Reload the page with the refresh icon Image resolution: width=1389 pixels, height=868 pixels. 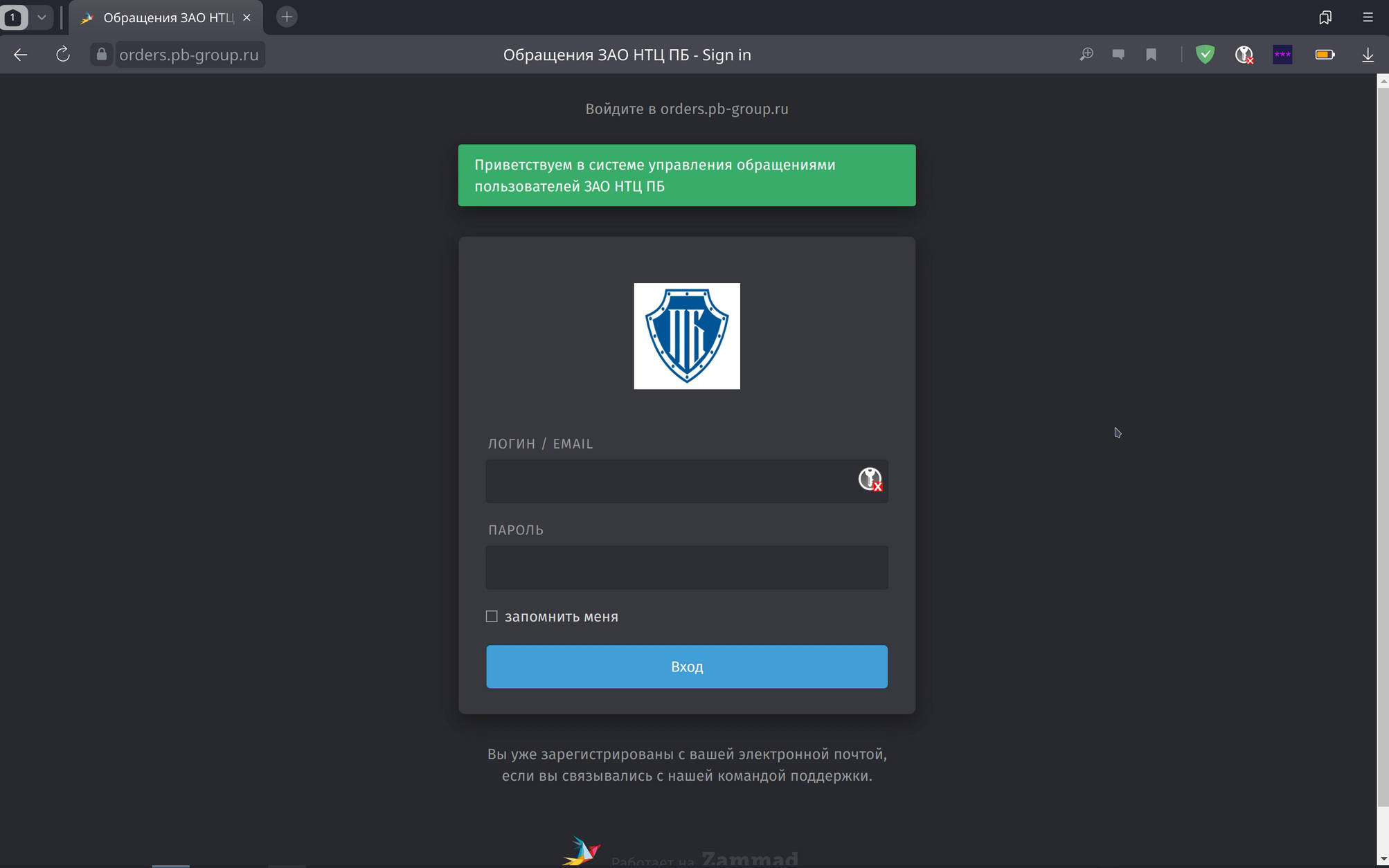[63, 55]
